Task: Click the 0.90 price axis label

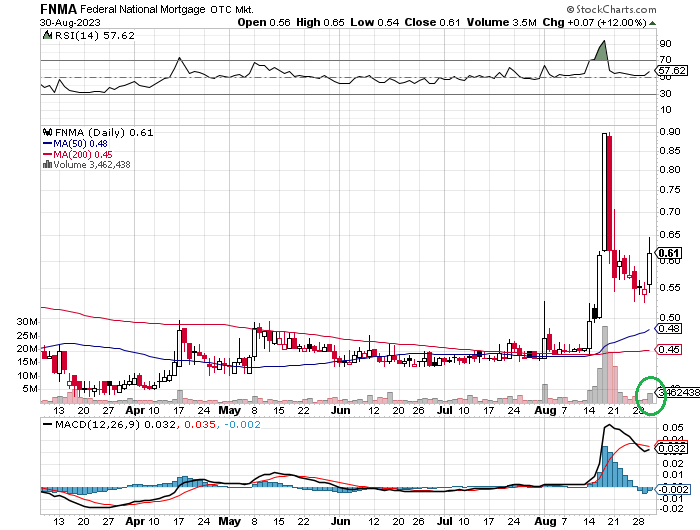Action: 670,132
